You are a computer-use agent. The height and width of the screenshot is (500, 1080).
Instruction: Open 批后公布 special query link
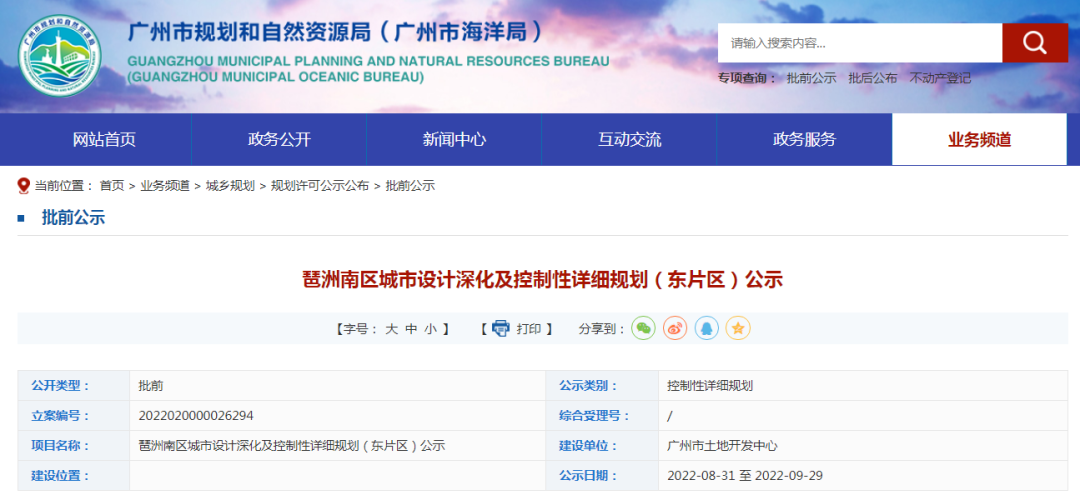(x=873, y=79)
